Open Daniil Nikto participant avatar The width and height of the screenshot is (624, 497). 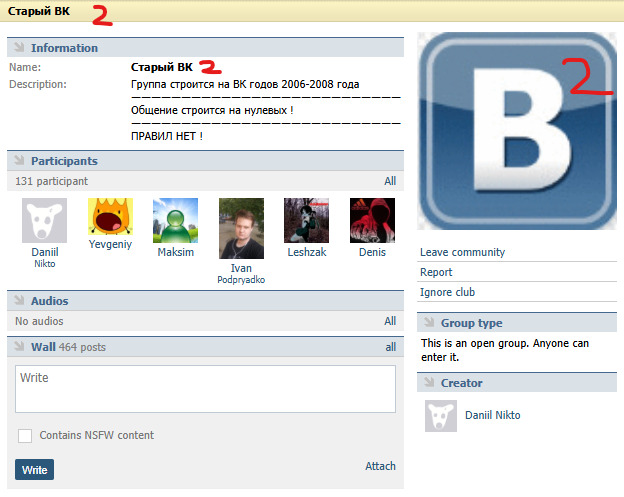(x=44, y=220)
